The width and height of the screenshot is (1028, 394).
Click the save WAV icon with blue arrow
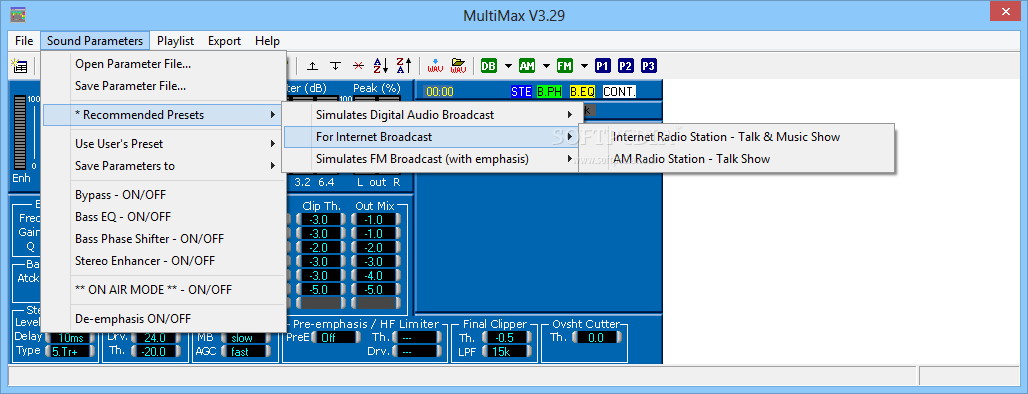[435, 66]
